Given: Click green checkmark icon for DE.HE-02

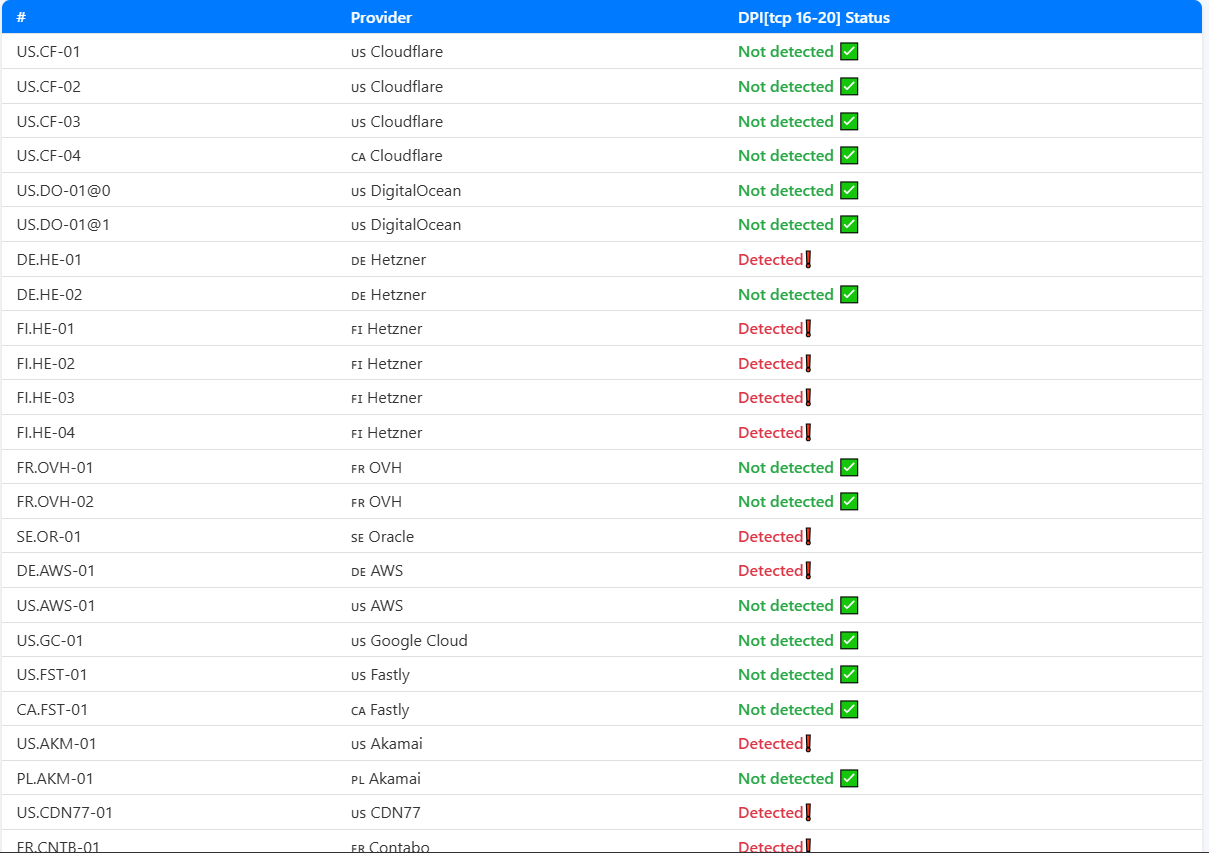Looking at the screenshot, I should click(x=849, y=295).
